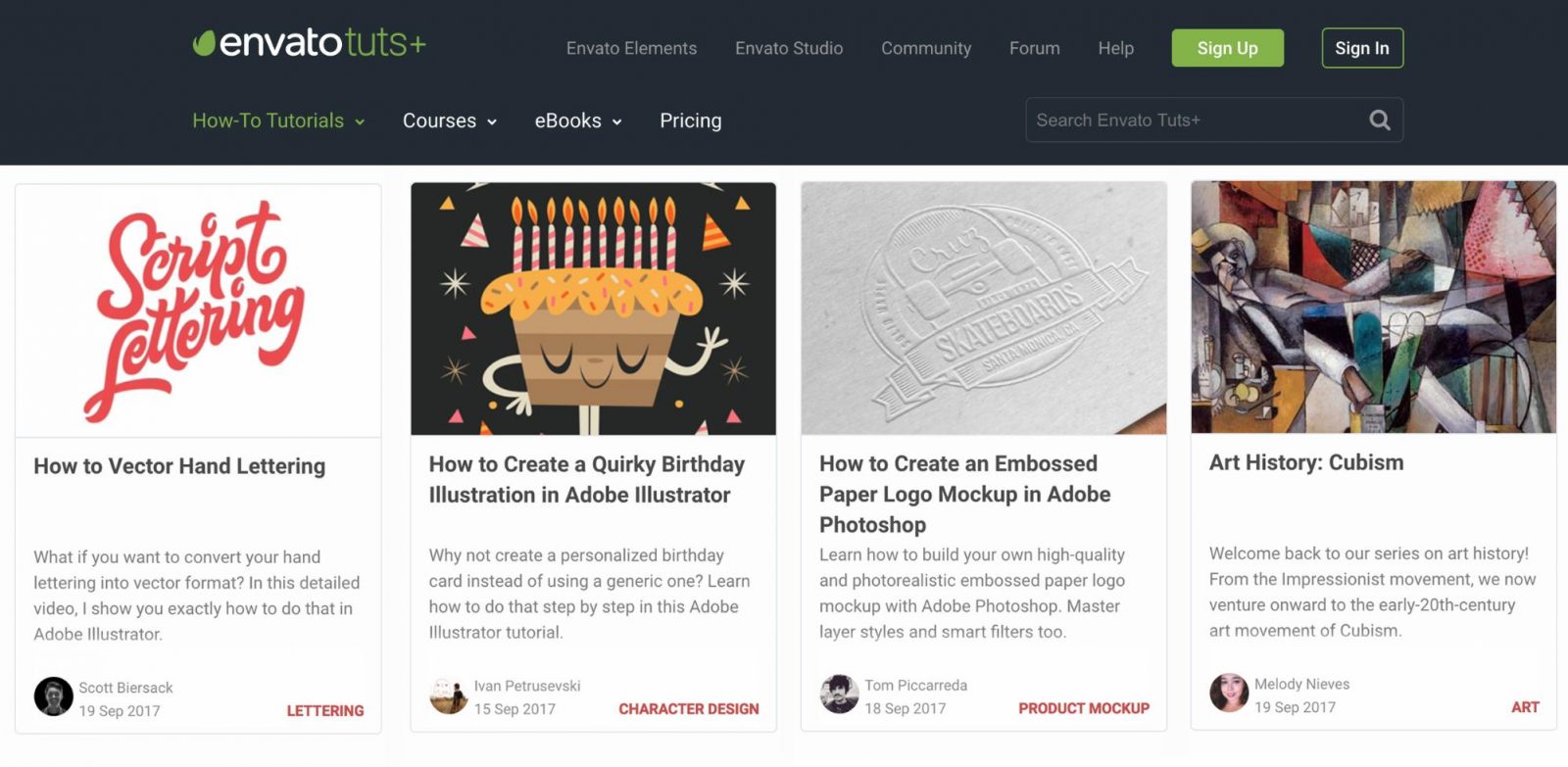Open the Art History: Cubism title
This screenshot has width=1568, height=767.
[x=1306, y=462]
